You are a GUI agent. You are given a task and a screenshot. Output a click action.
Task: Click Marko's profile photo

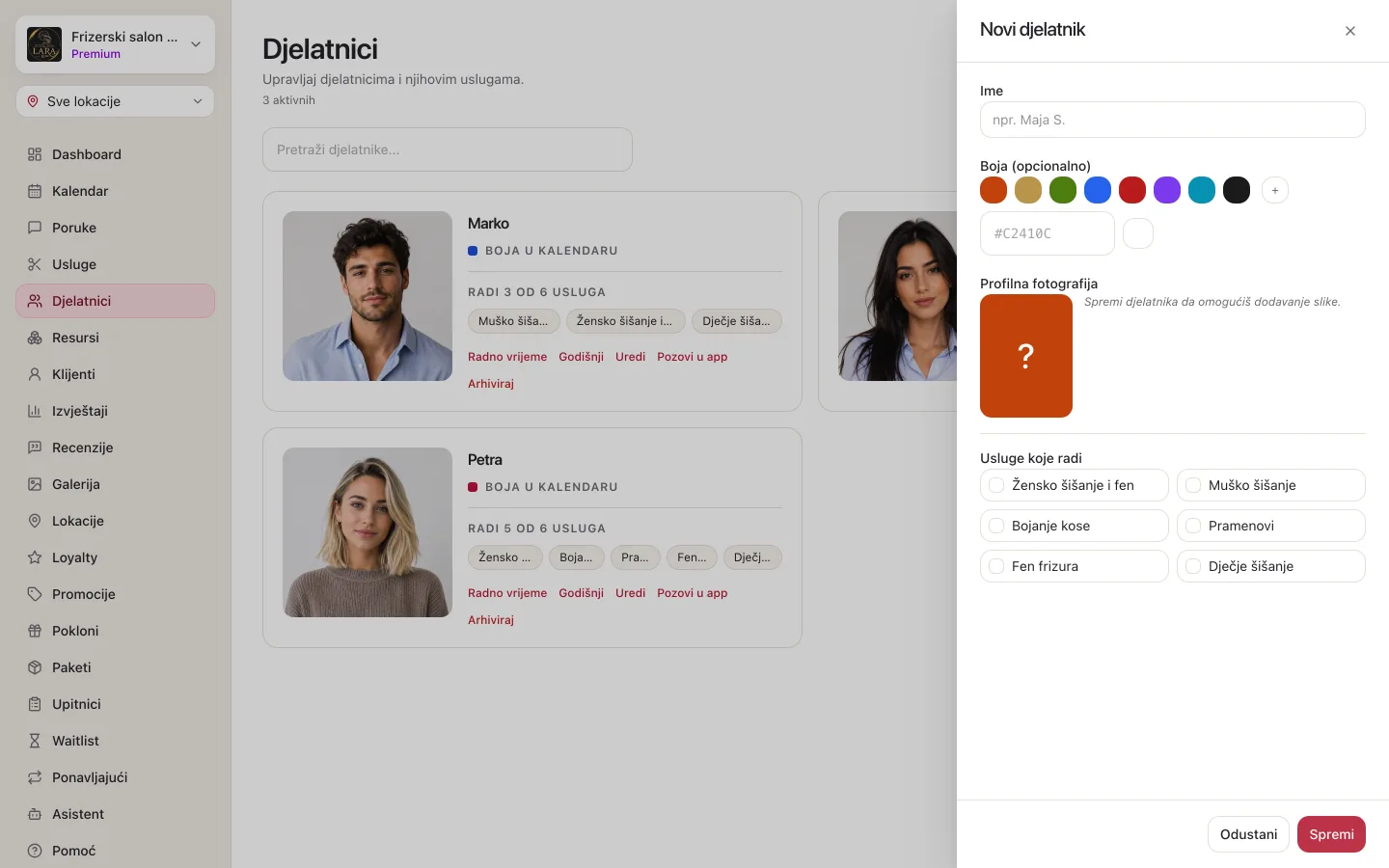click(x=368, y=296)
